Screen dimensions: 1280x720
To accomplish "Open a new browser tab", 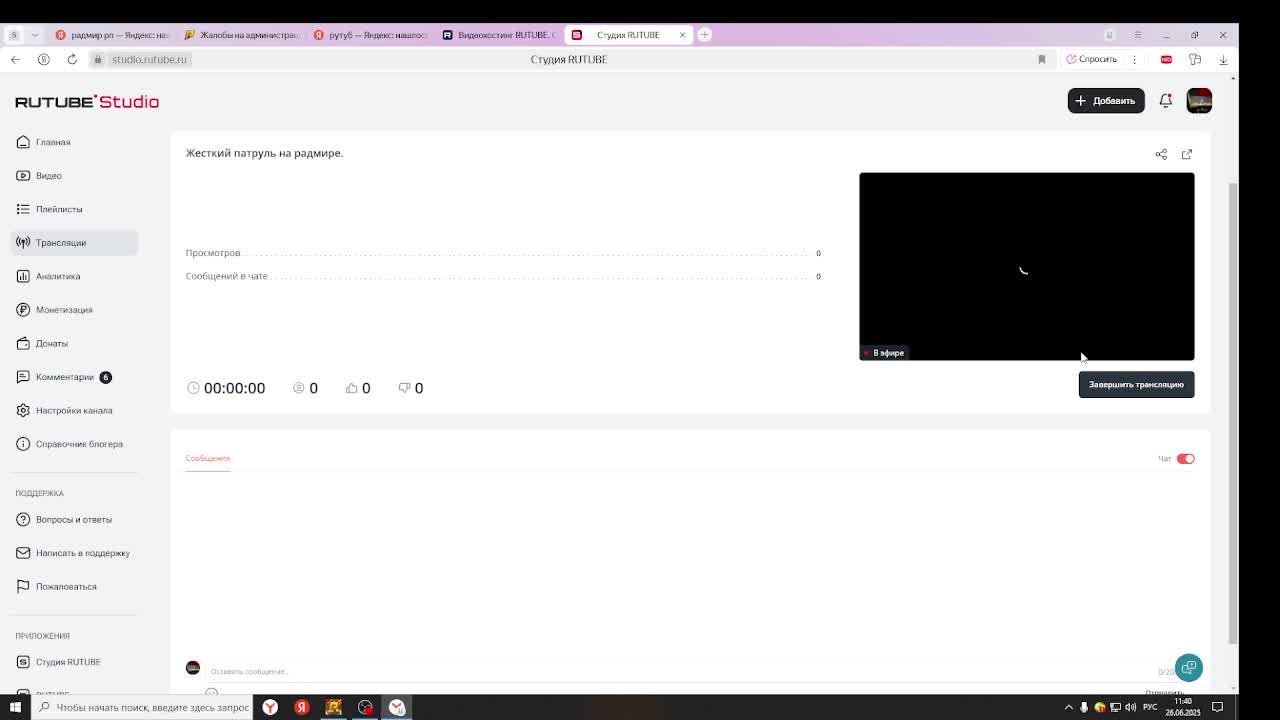I will pyautogui.click(x=704, y=35).
